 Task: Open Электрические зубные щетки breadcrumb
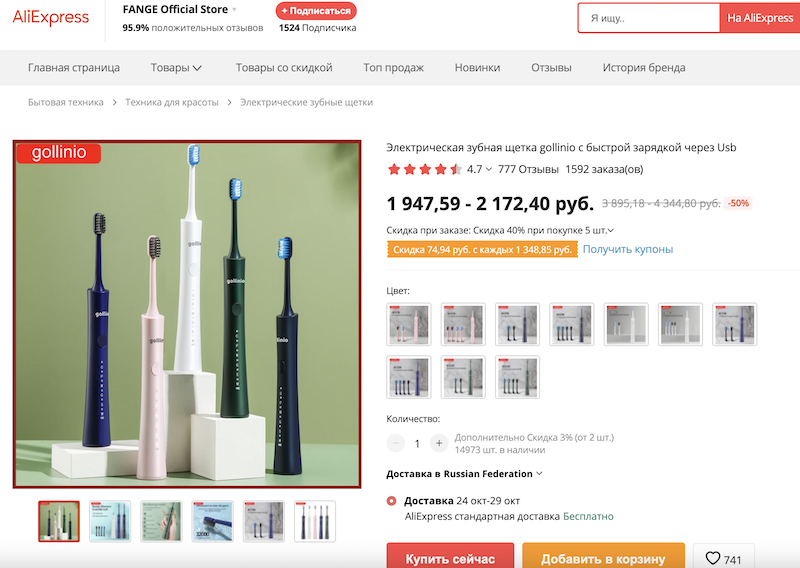click(x=306, y=102)
